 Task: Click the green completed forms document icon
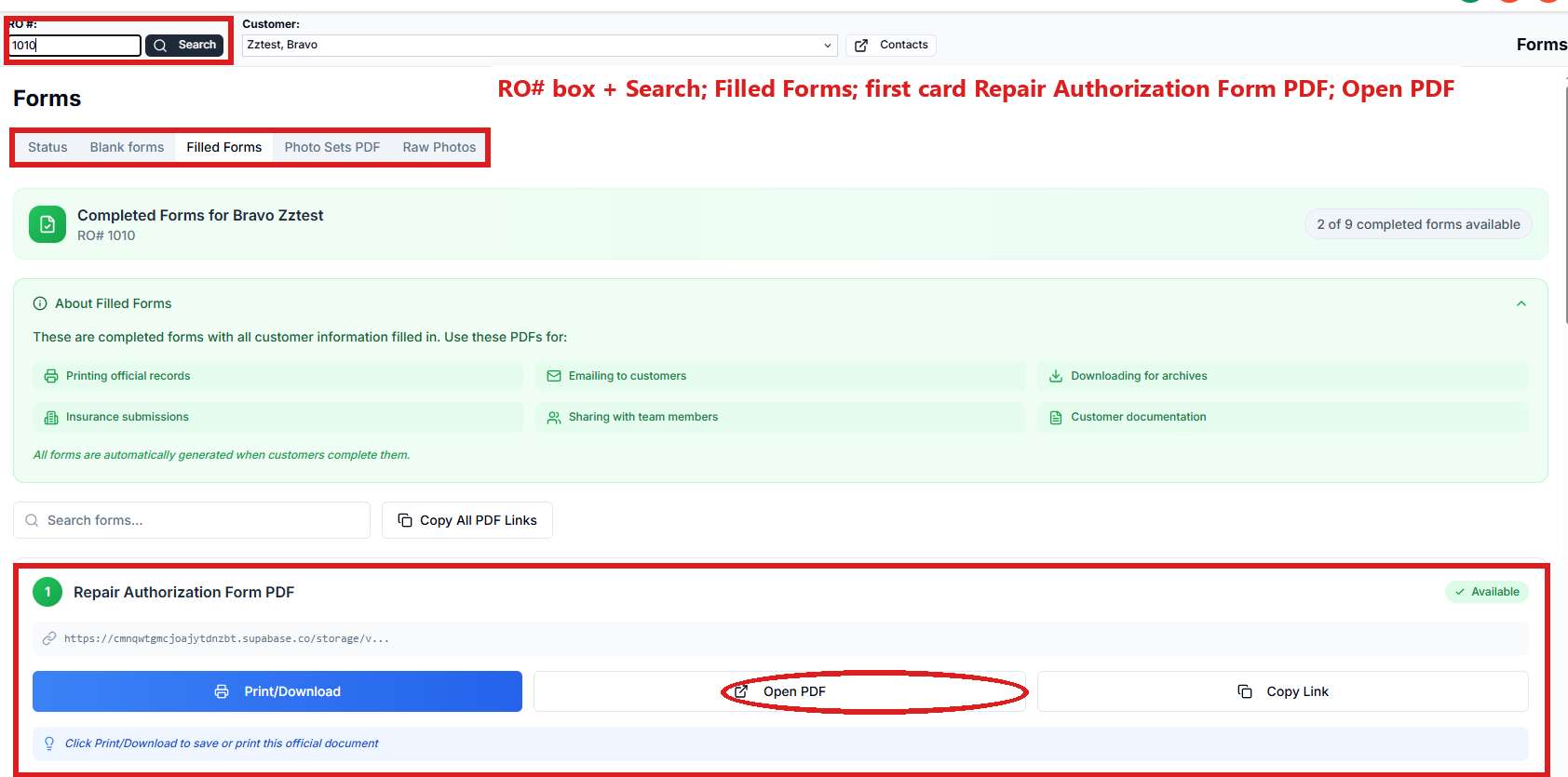point(47,224)
